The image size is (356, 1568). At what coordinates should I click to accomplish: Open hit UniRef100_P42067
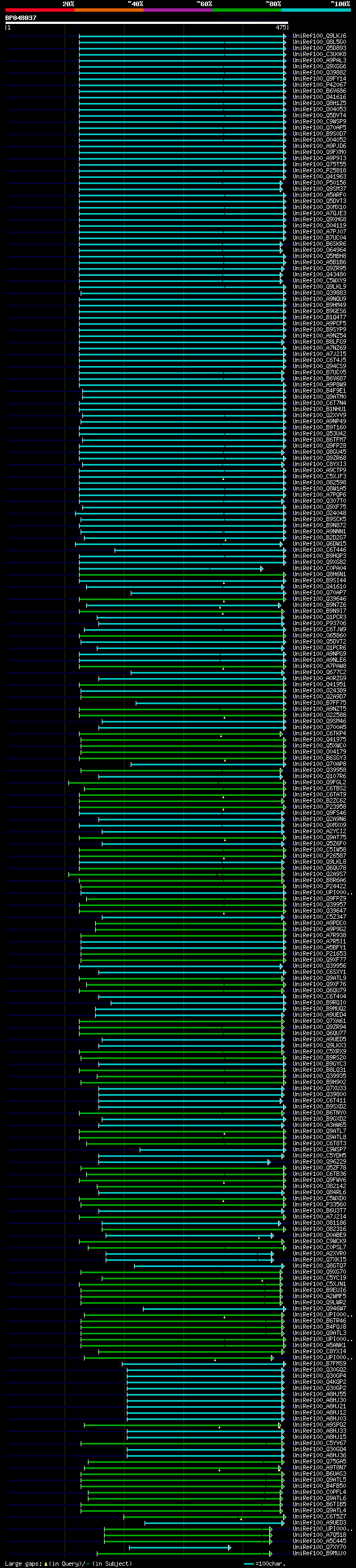pos(319,85)
